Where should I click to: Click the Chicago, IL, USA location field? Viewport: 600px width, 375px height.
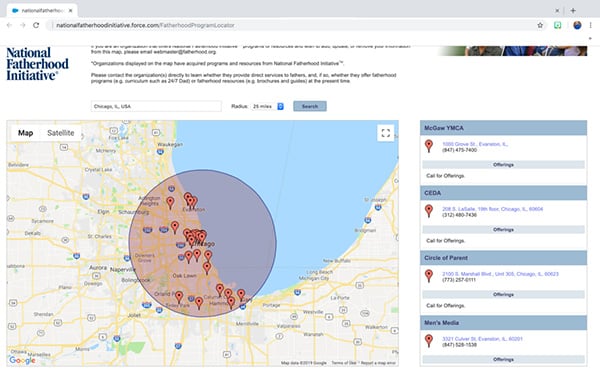click(156, 106)
